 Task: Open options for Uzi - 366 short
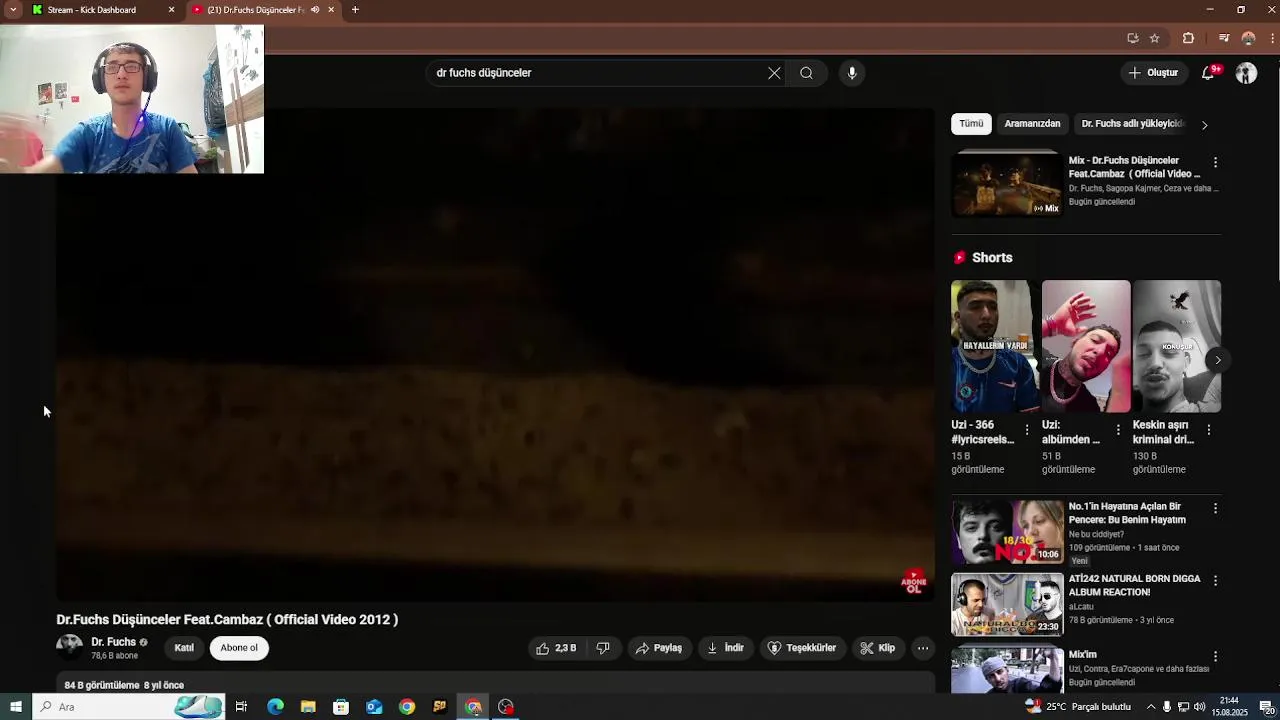pyautogui.click(x=1026, y=430)
